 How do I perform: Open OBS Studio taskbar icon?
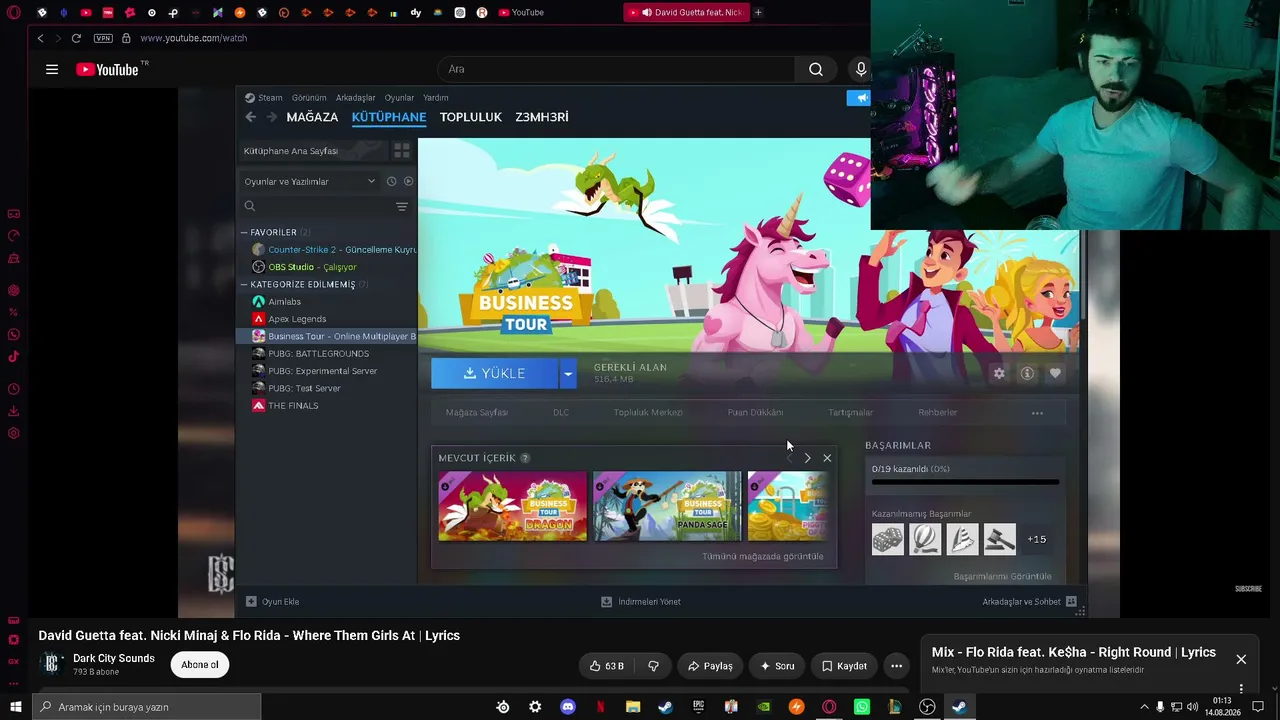point(927,707)
